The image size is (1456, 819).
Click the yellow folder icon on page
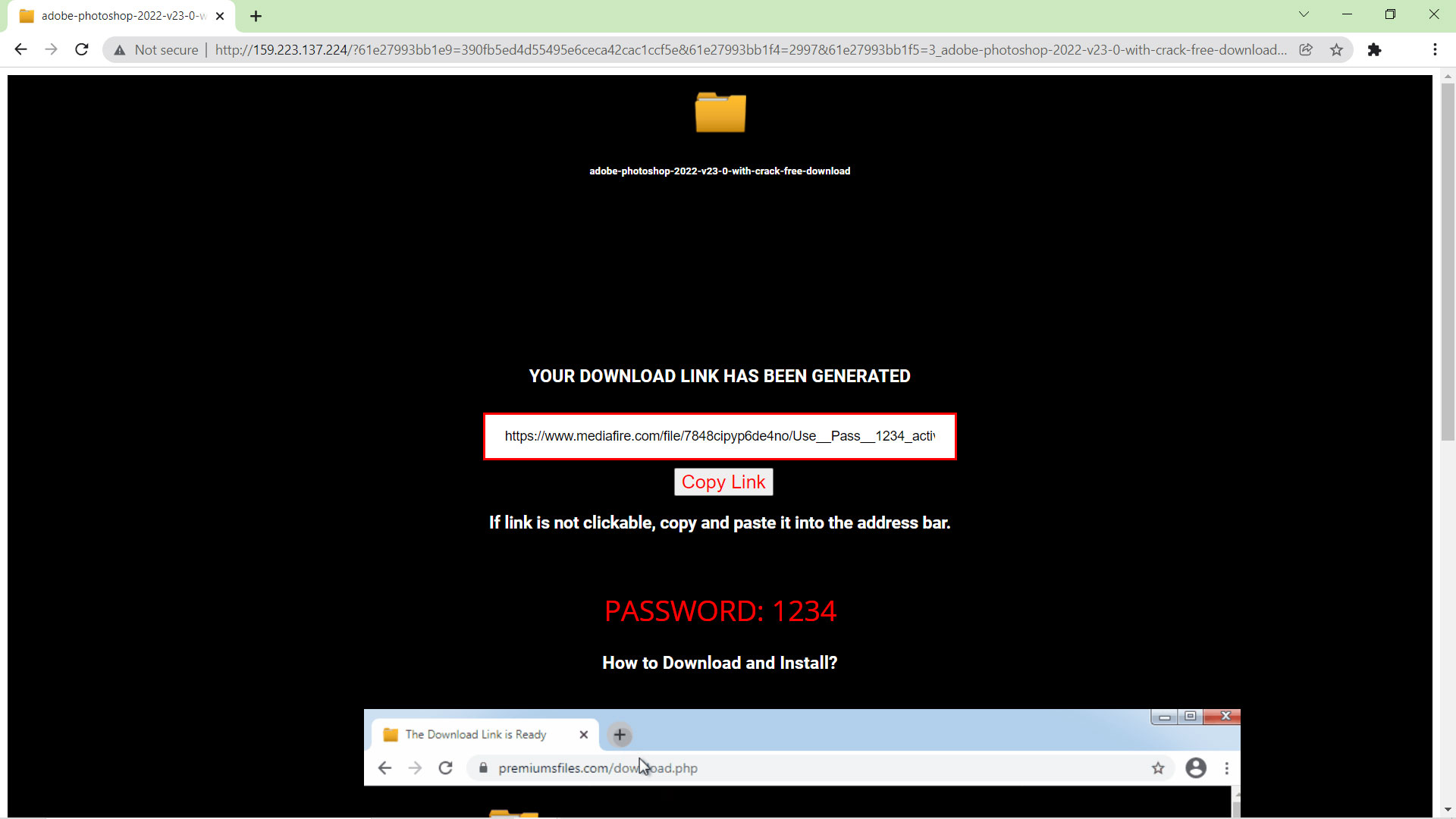(x=720, y=112)
